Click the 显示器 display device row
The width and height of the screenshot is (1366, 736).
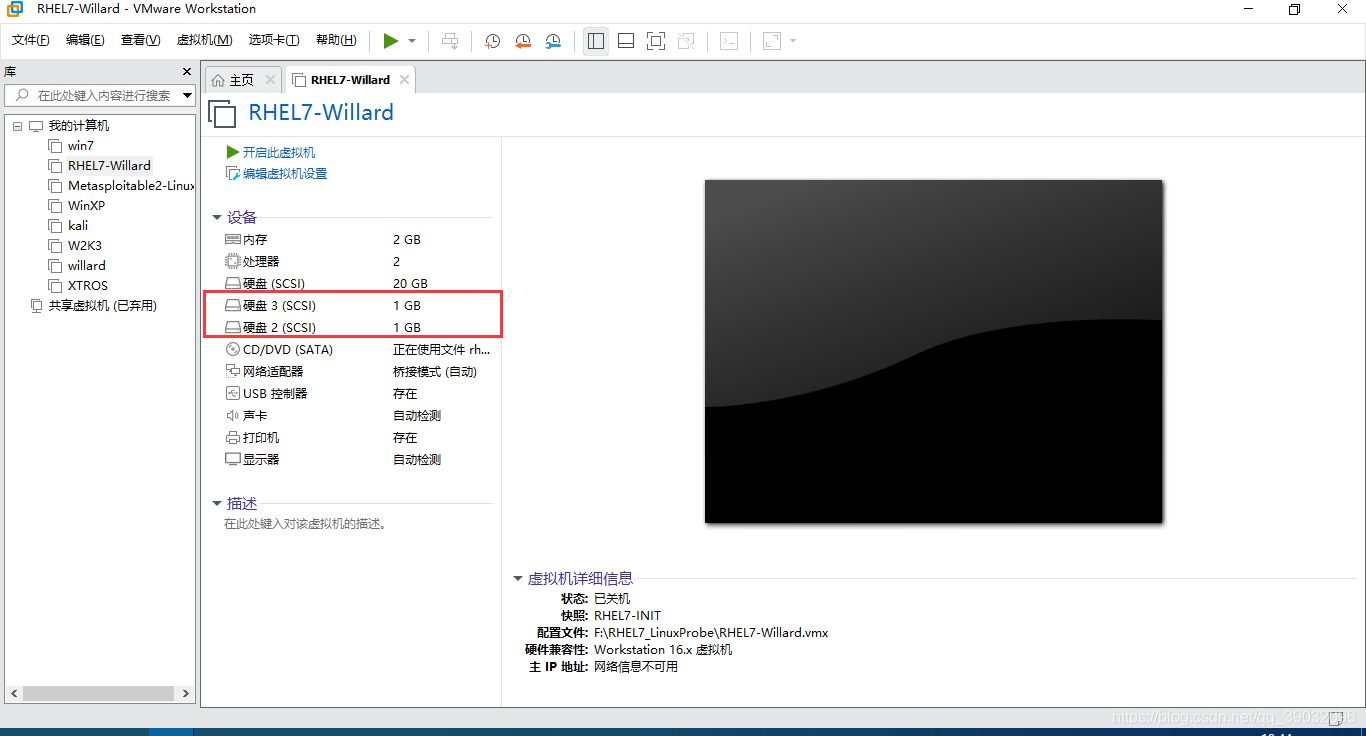358,460
